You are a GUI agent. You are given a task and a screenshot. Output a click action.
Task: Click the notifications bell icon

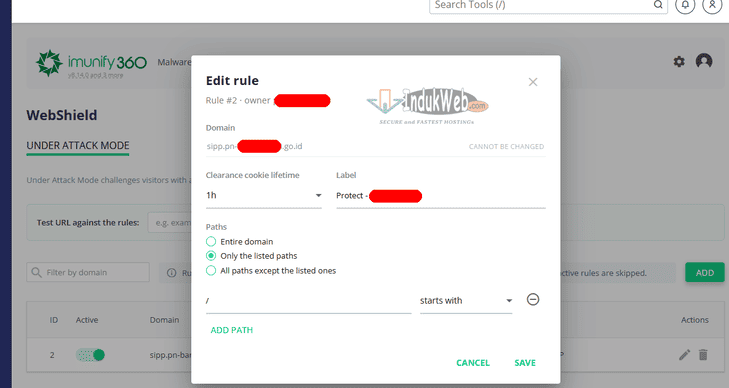(x=685, y=5)
